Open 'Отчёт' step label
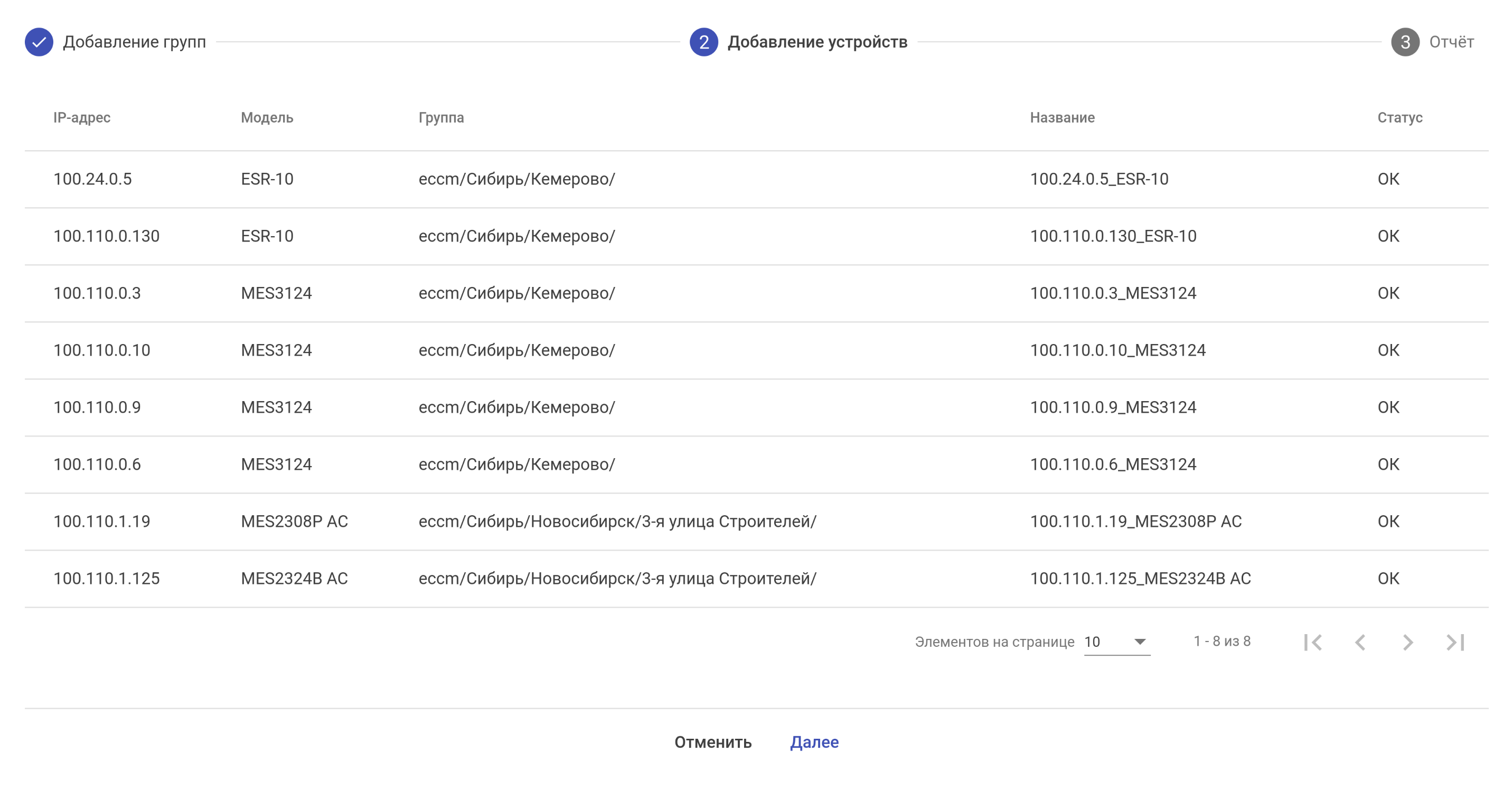This screenshot has height=799, width=1512. (1451, 42)
